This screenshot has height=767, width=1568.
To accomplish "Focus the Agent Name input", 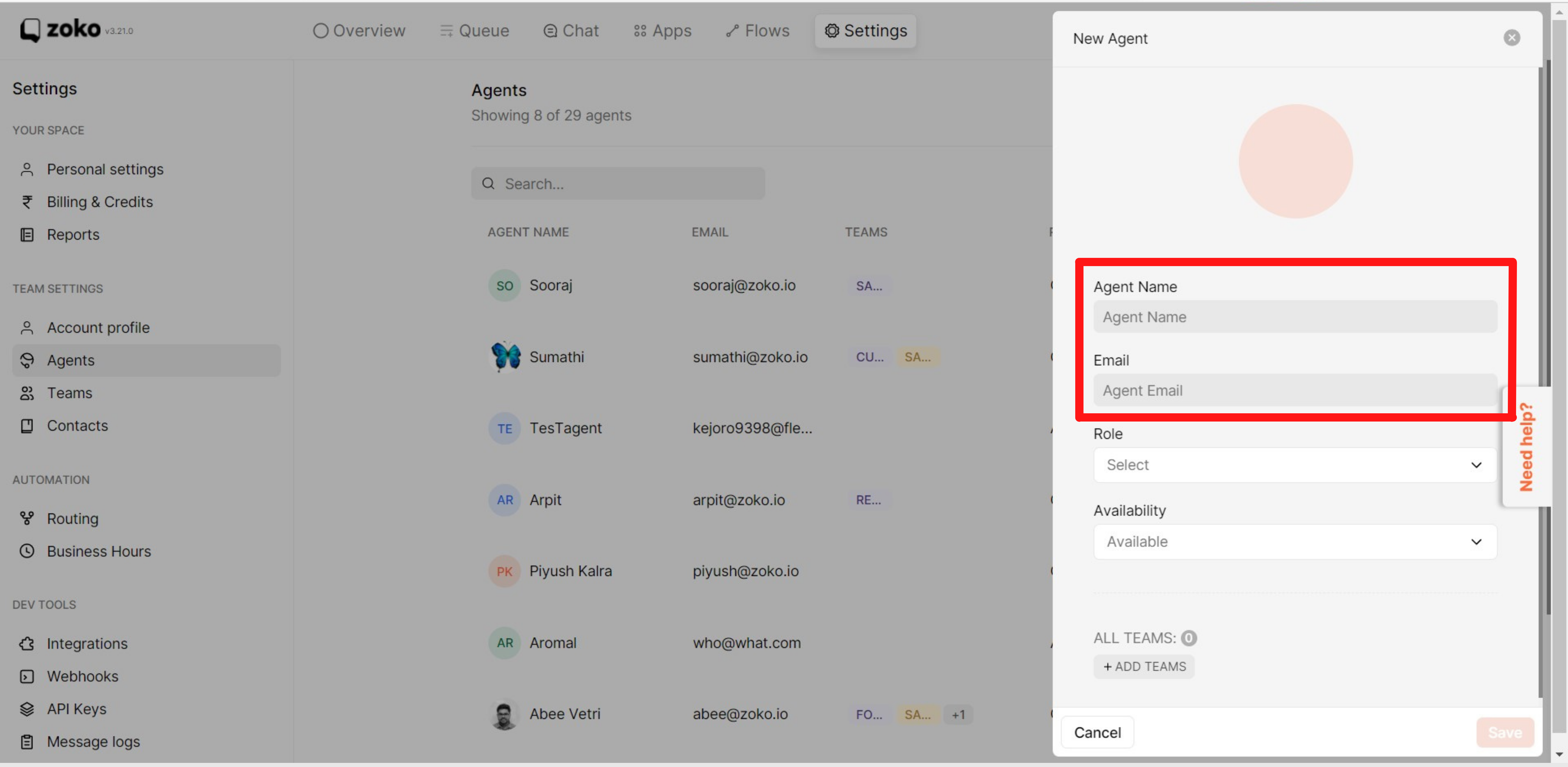I will pyautogui.click(x=1295, y=317).
